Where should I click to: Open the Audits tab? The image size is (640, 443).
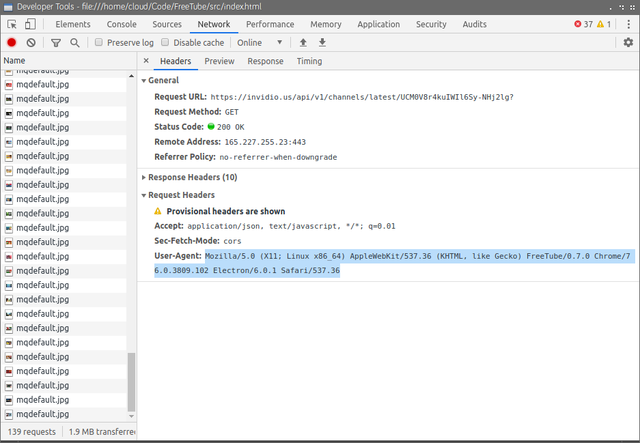click(x=474, y=24)
